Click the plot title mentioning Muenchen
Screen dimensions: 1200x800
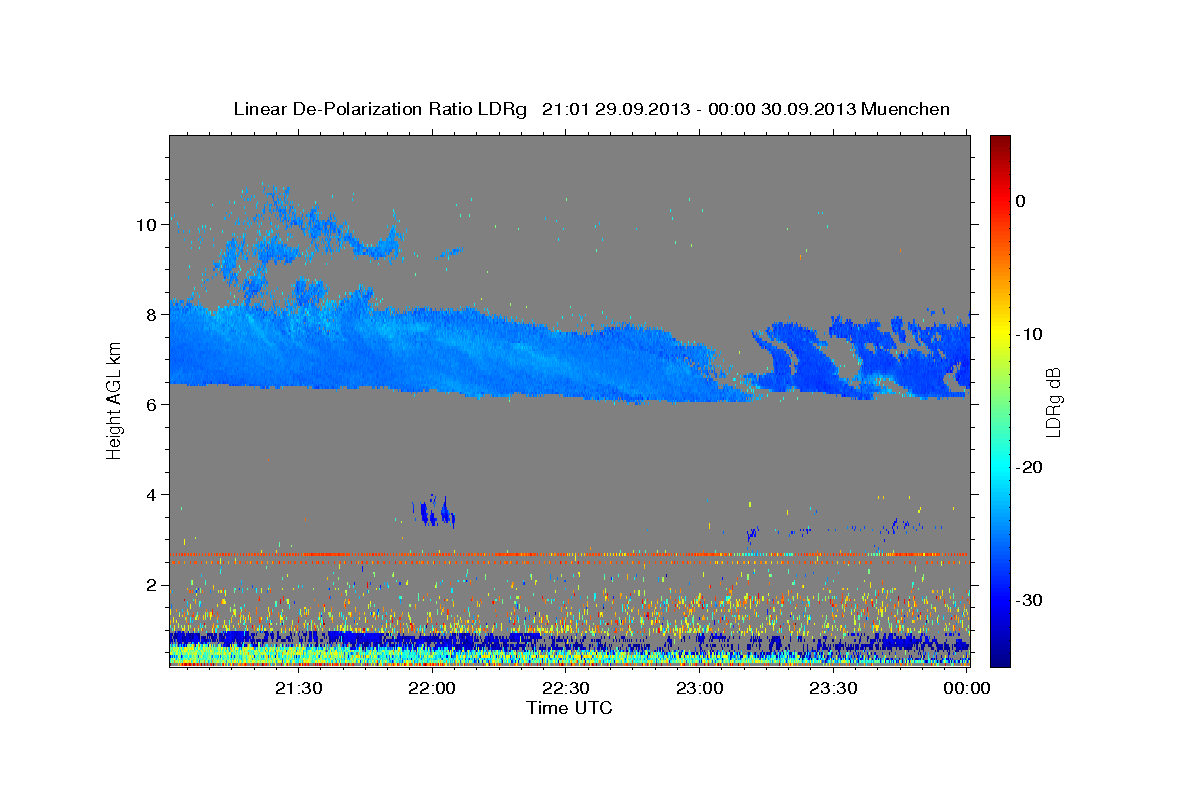(x=591, y=109)
